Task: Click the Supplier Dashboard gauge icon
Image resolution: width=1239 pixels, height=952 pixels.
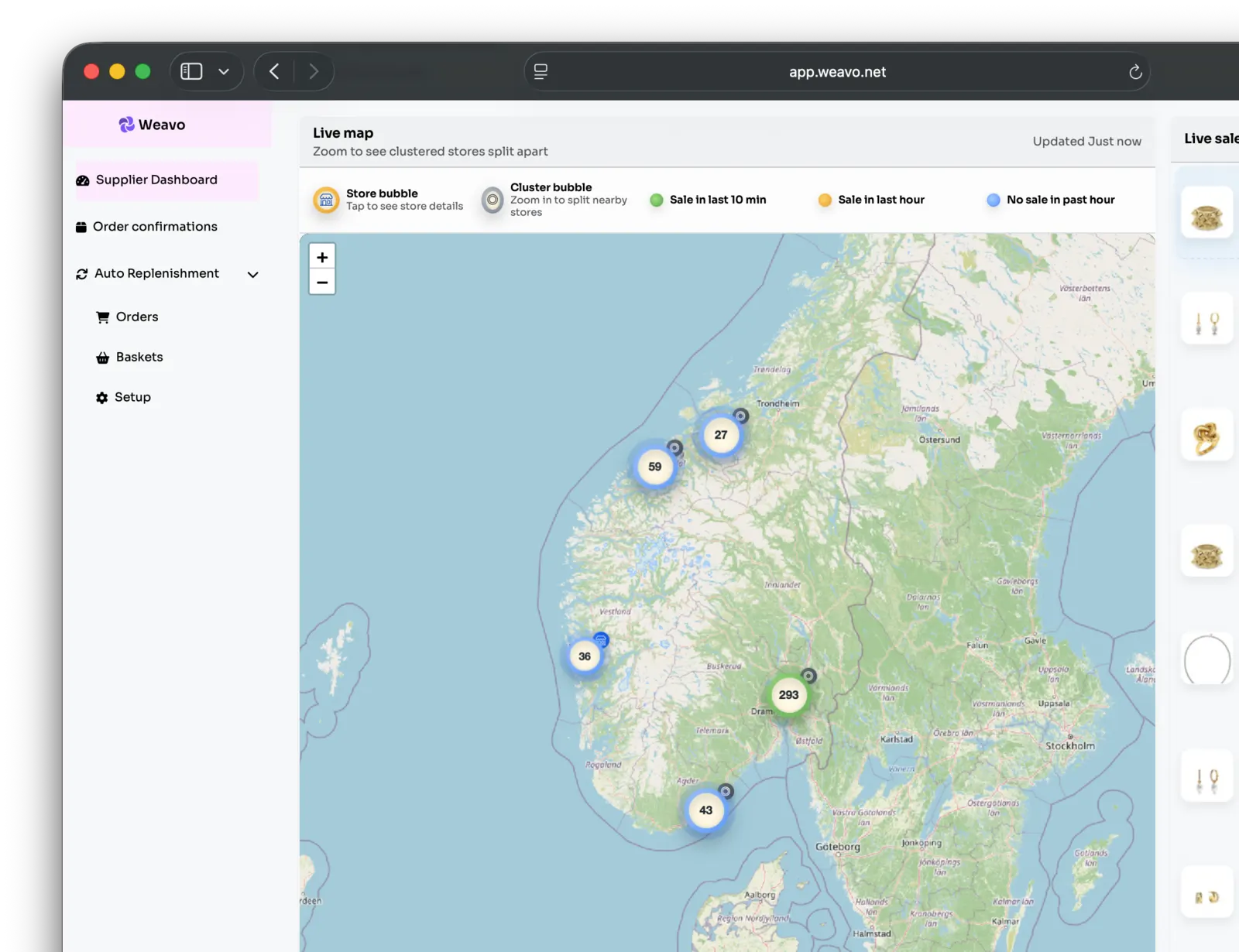Action: pos(82,180)
